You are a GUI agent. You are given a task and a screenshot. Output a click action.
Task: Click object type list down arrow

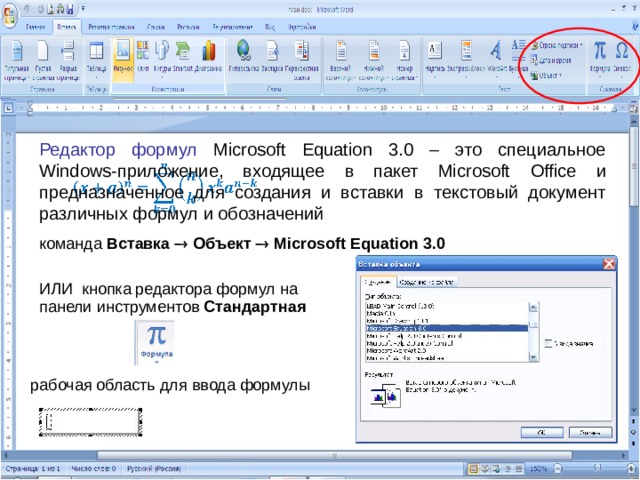point(533,357)
